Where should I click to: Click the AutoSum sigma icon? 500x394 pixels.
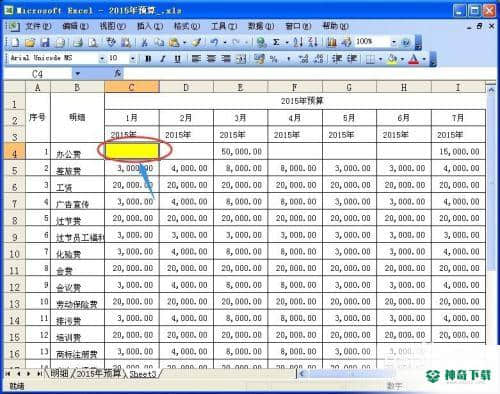pyautogui.click(x=276, y=42)
